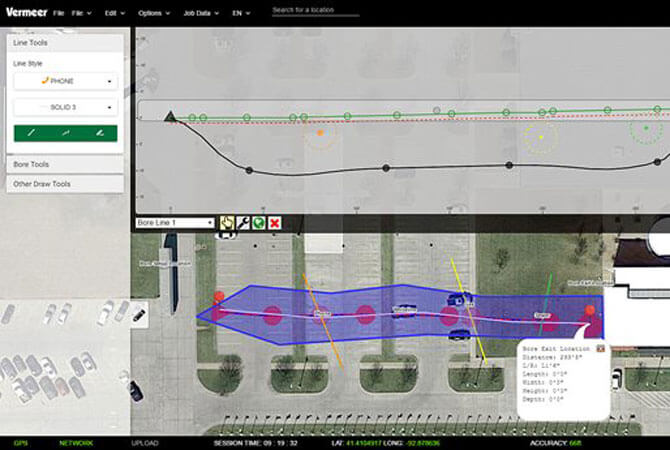Screen dimensions: 670x450
Task: Click the hand pan tool icon
Action: pos(228,222)
